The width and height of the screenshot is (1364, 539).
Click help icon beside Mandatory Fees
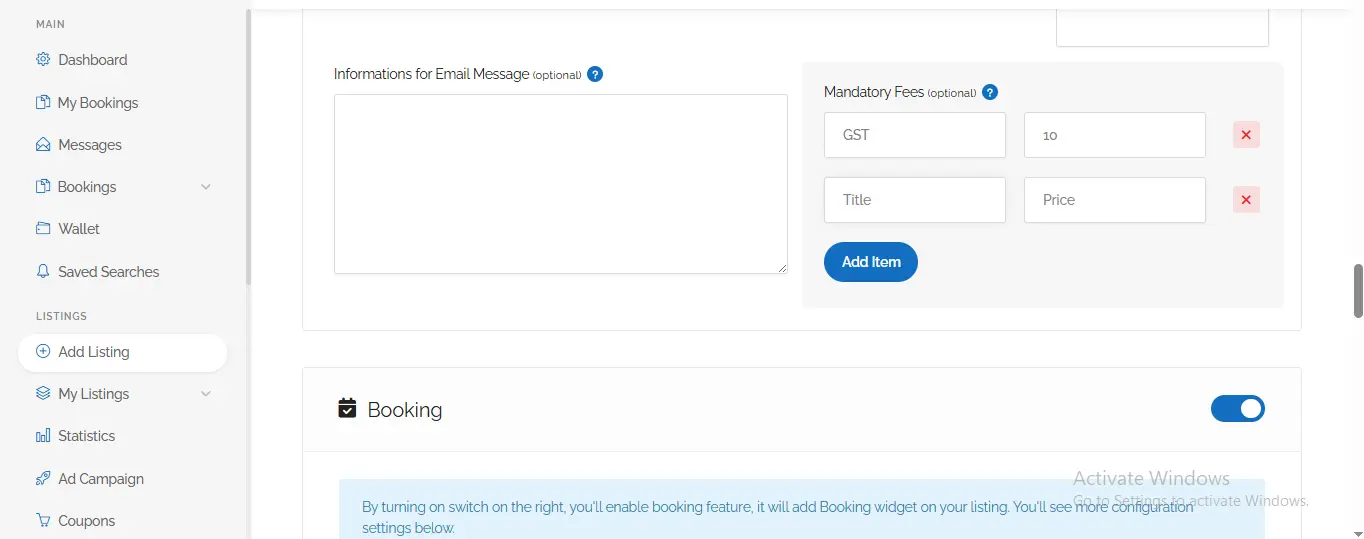(x=990, y=92)
